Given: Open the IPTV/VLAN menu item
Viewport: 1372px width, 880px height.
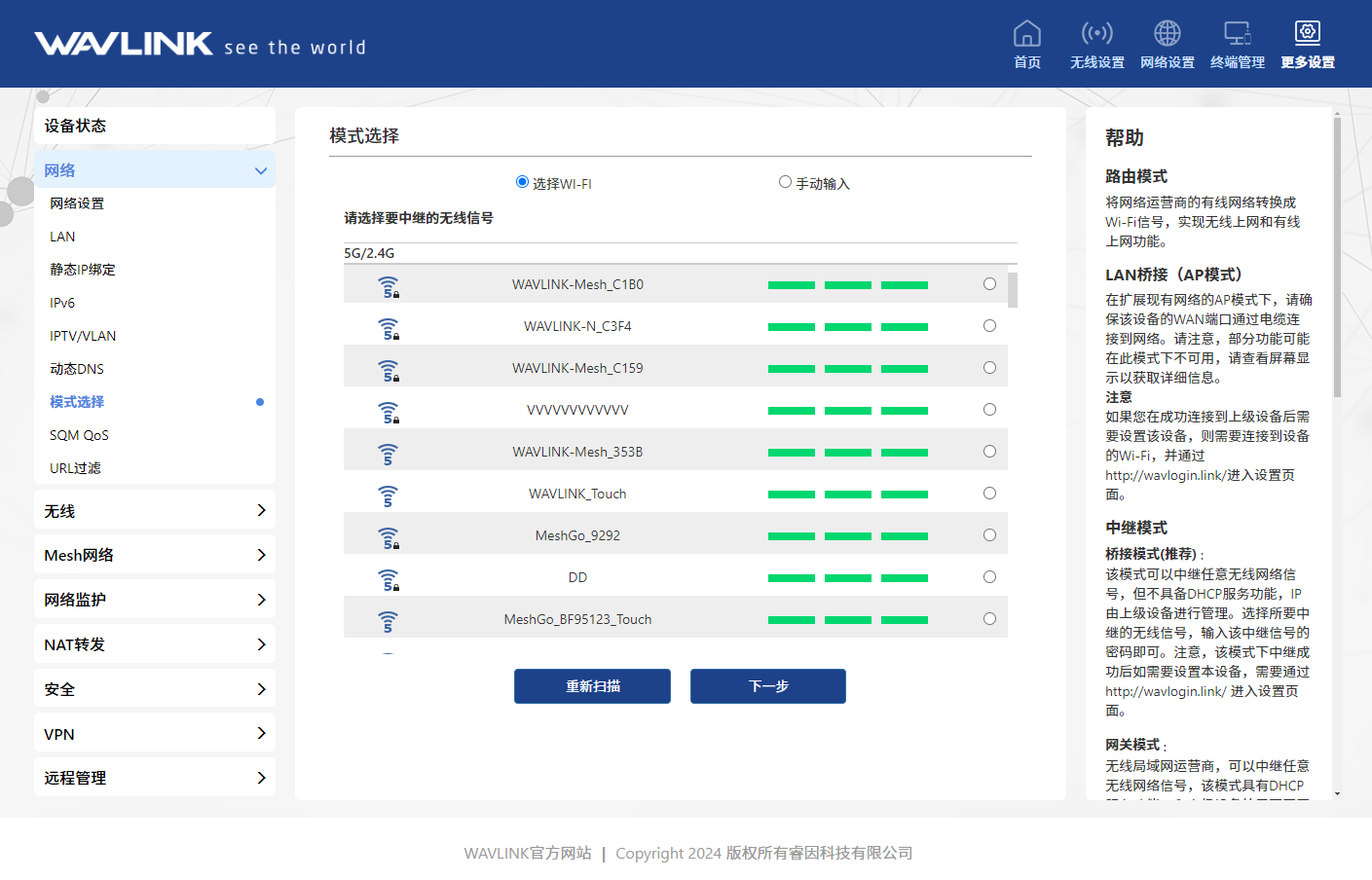Looking at the screenshot, I should (x=83, y=336).
